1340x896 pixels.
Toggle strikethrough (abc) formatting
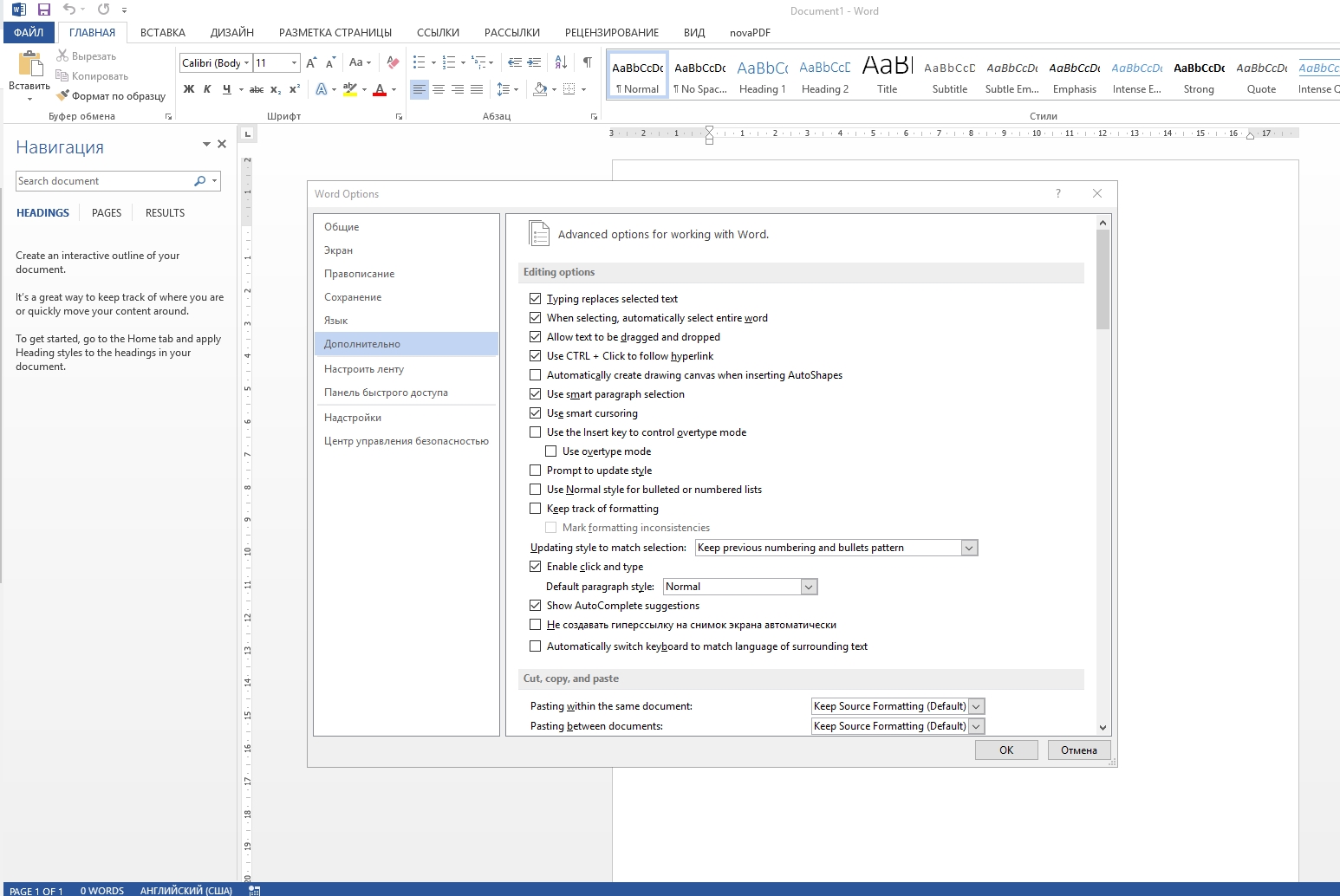pyautogui.click(x=257, y=89)
